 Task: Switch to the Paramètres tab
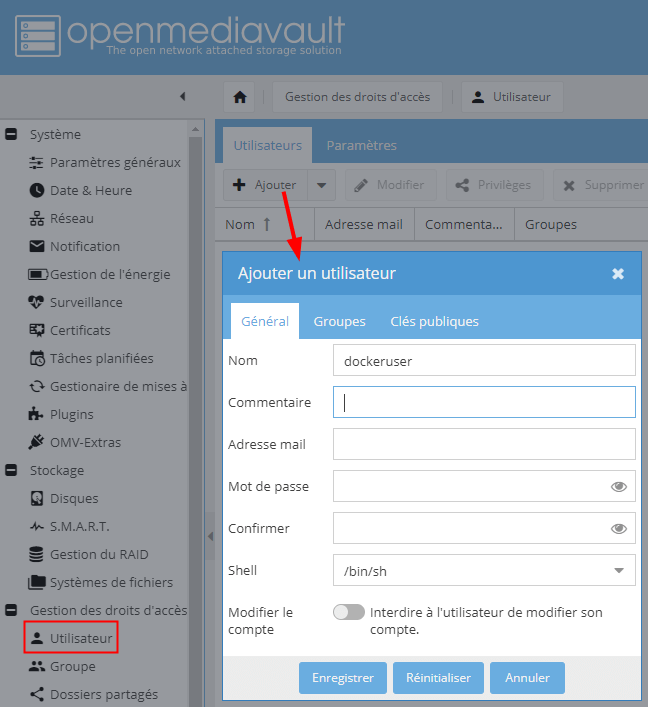coord(362,145)
